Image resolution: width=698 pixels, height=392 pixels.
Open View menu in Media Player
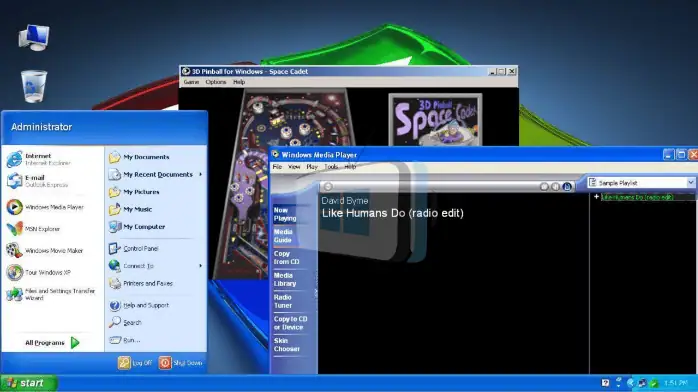click(x=294, y=167)
